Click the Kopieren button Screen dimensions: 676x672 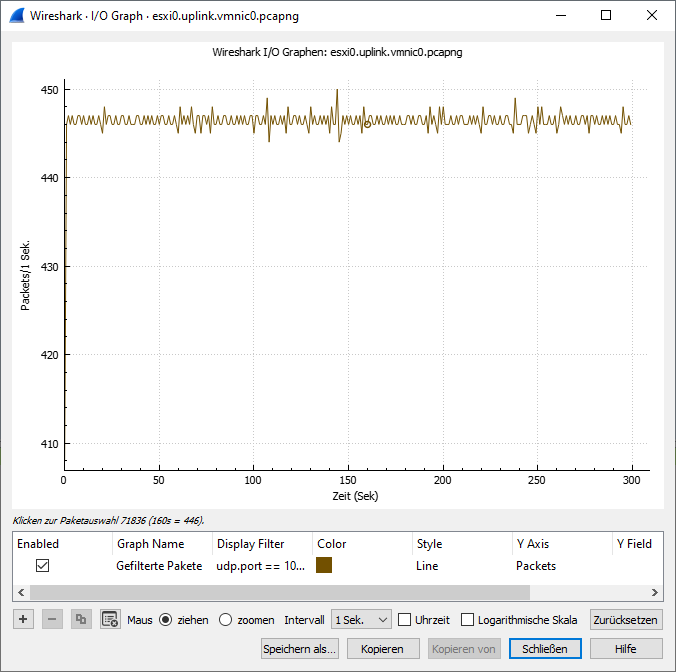[x=383, y=649]
